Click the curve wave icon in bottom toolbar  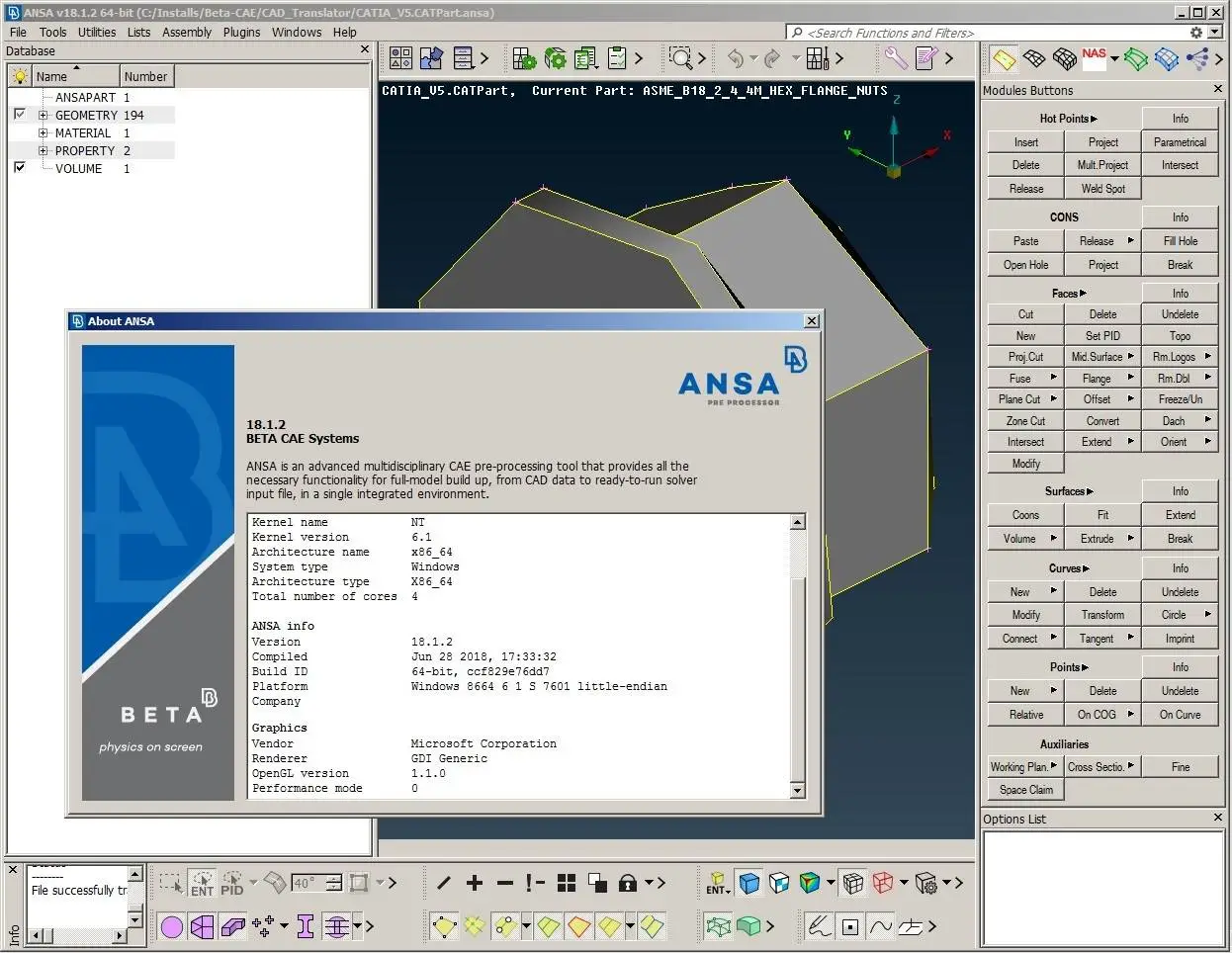(880, 926)
